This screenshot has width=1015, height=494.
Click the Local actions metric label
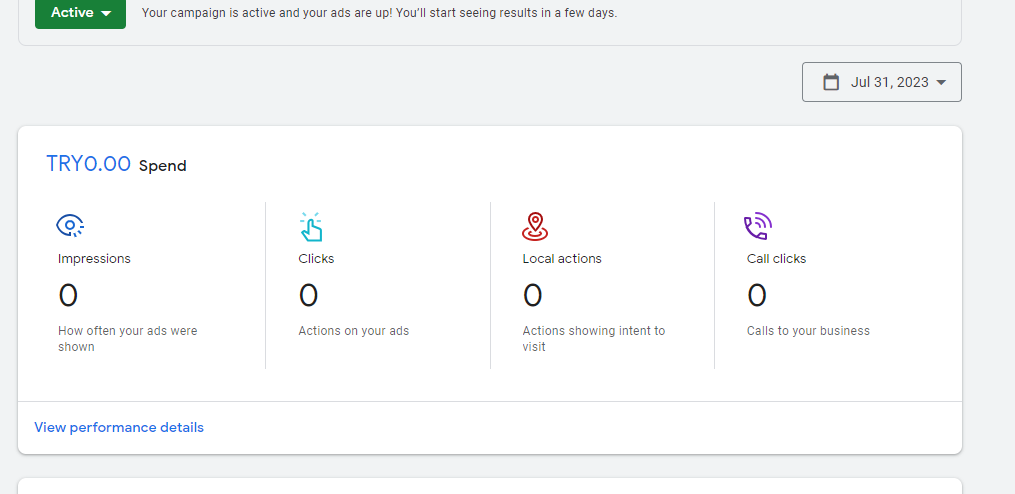point(562,258)
